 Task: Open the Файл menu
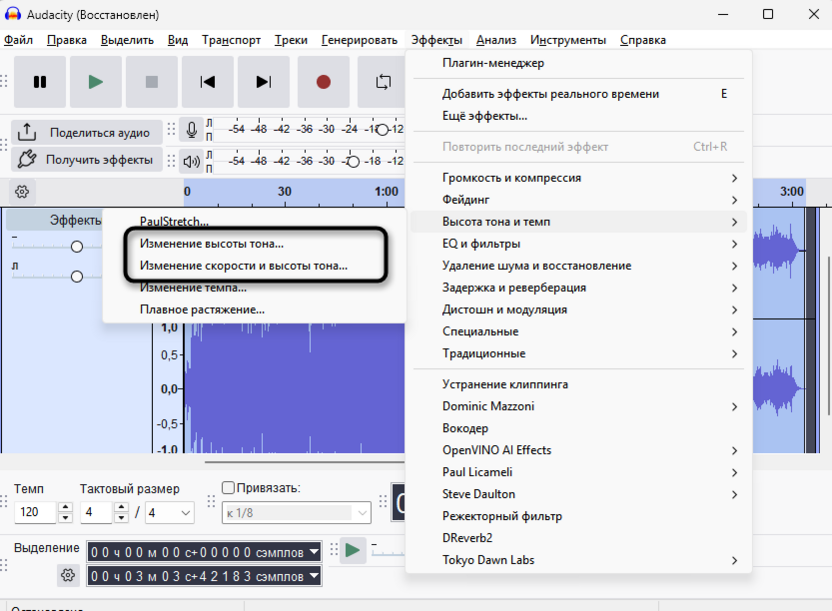pyautogui.click(x=19, y=40)
